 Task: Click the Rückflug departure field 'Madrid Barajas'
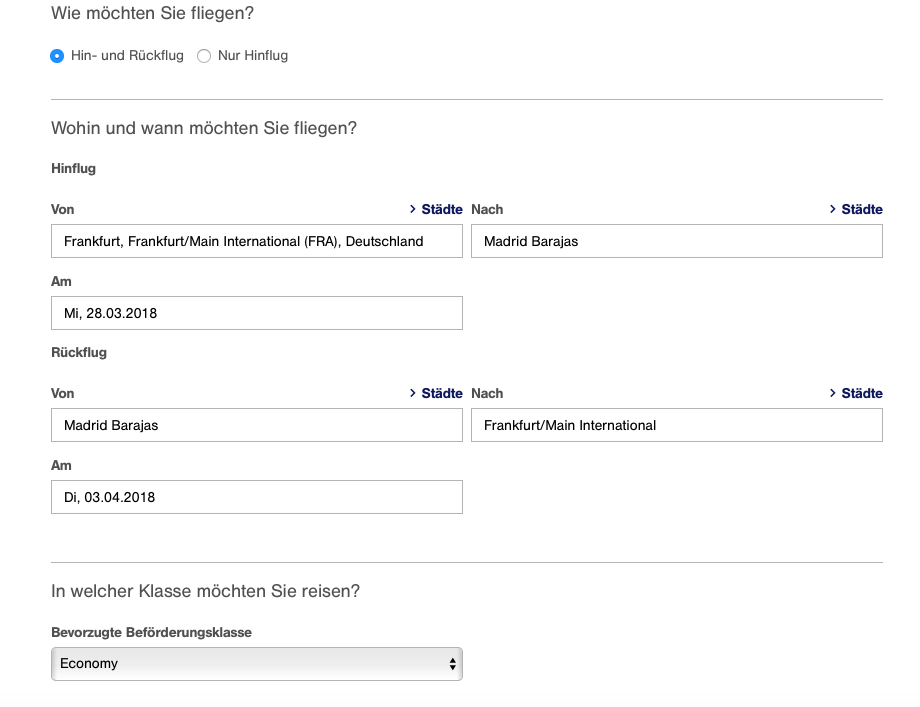(x=256, y=425)
